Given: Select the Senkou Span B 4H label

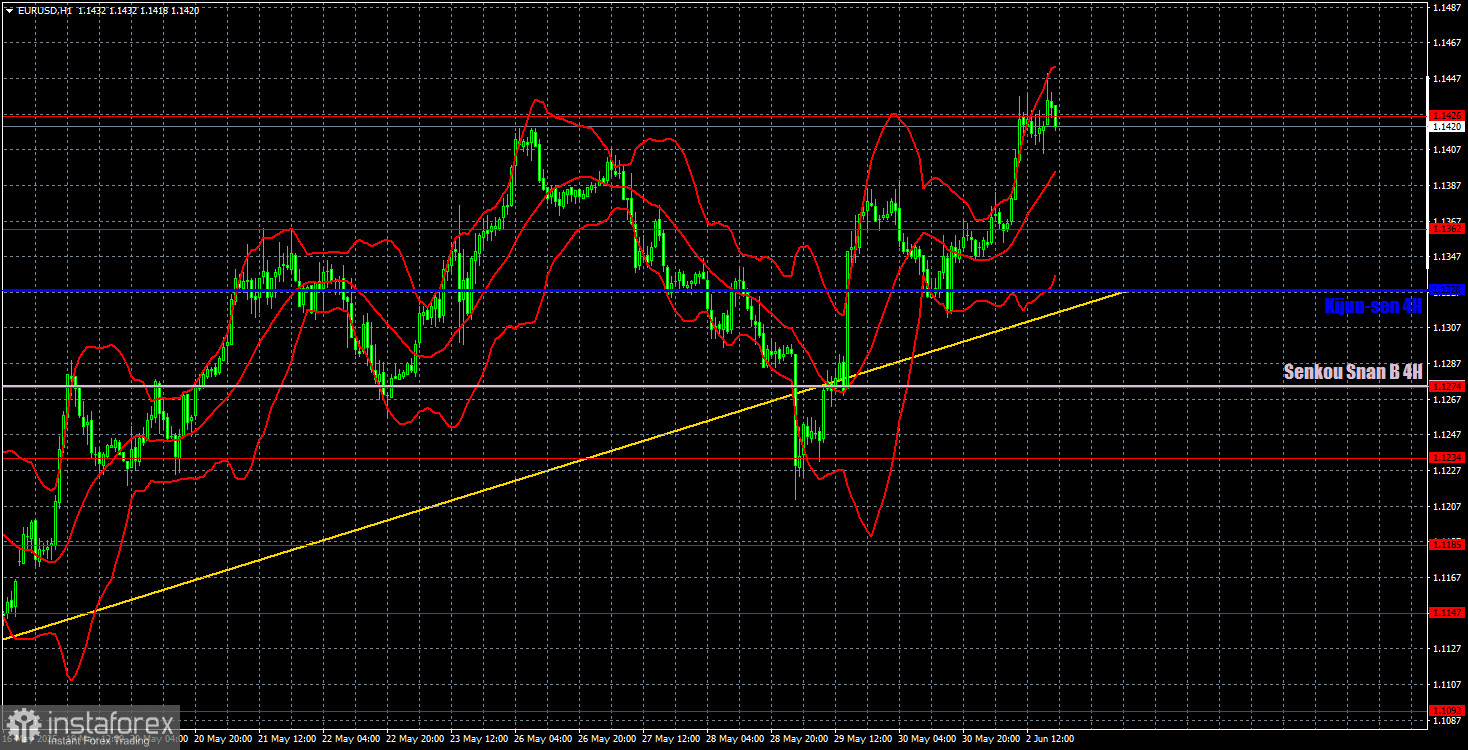Looking at the screenshot, I should coord(1353,372).
